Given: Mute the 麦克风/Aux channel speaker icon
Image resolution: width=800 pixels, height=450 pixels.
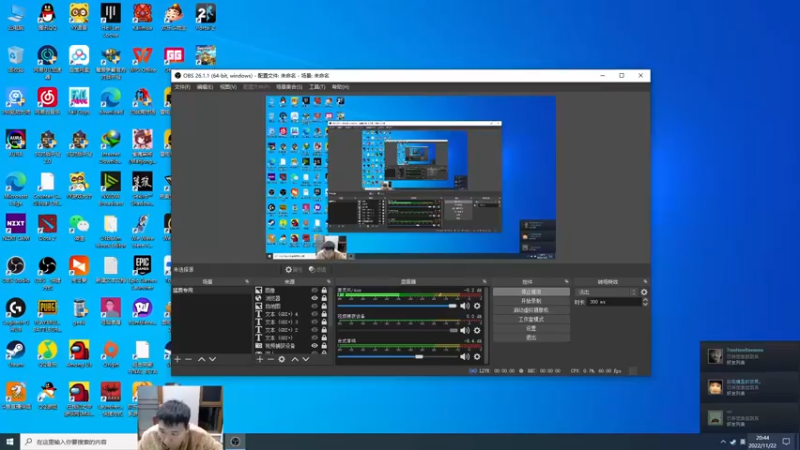Looking at the screenshot, I should tap(465, 306).
